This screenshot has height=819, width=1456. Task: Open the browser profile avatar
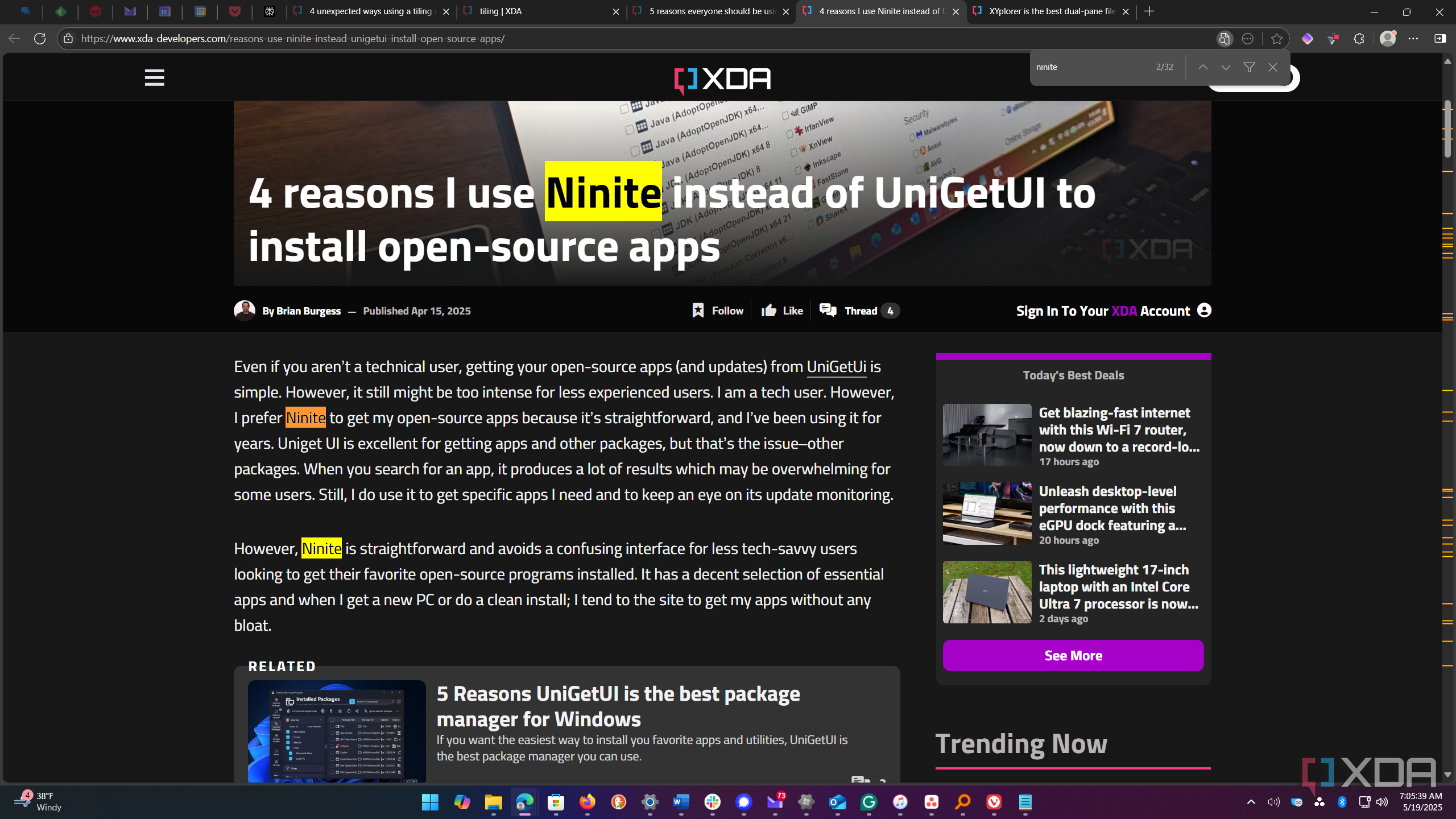1388,39
